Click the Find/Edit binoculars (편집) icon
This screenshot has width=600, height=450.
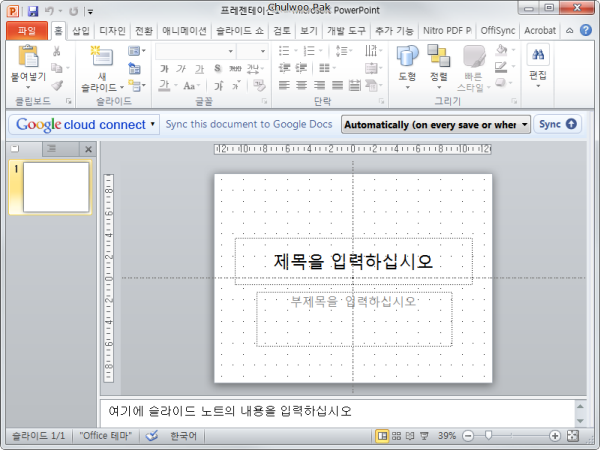pyautogui.click(x=538, y=55)
